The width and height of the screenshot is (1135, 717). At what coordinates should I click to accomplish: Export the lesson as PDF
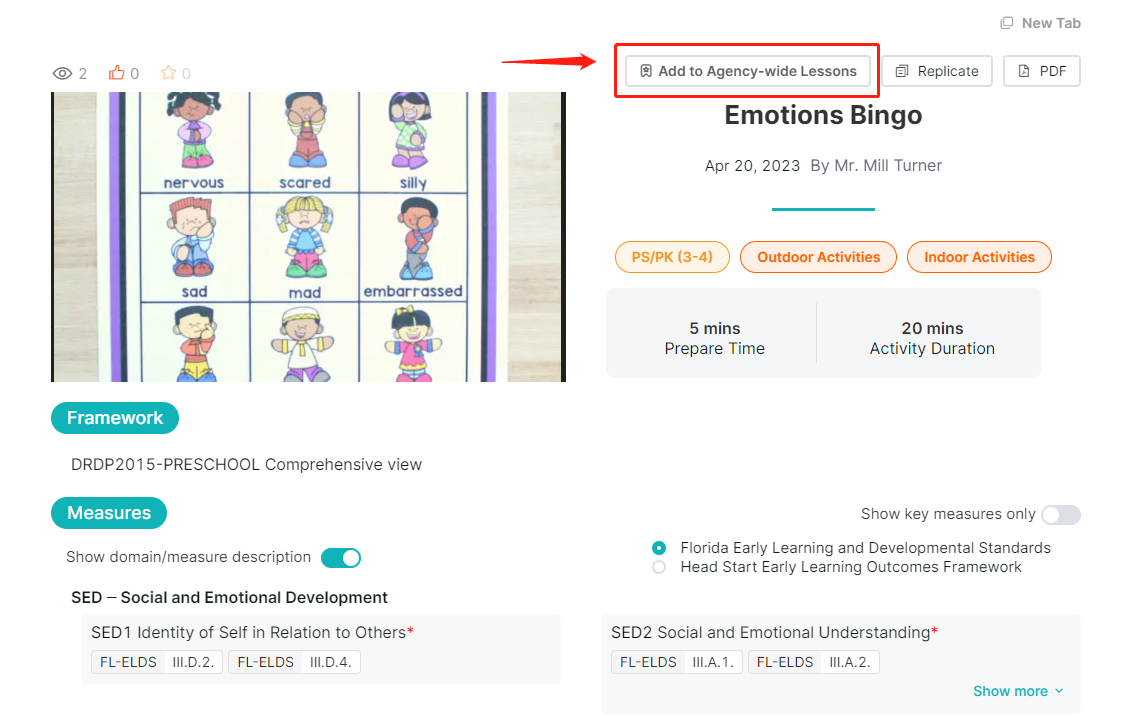[1042, 71]
